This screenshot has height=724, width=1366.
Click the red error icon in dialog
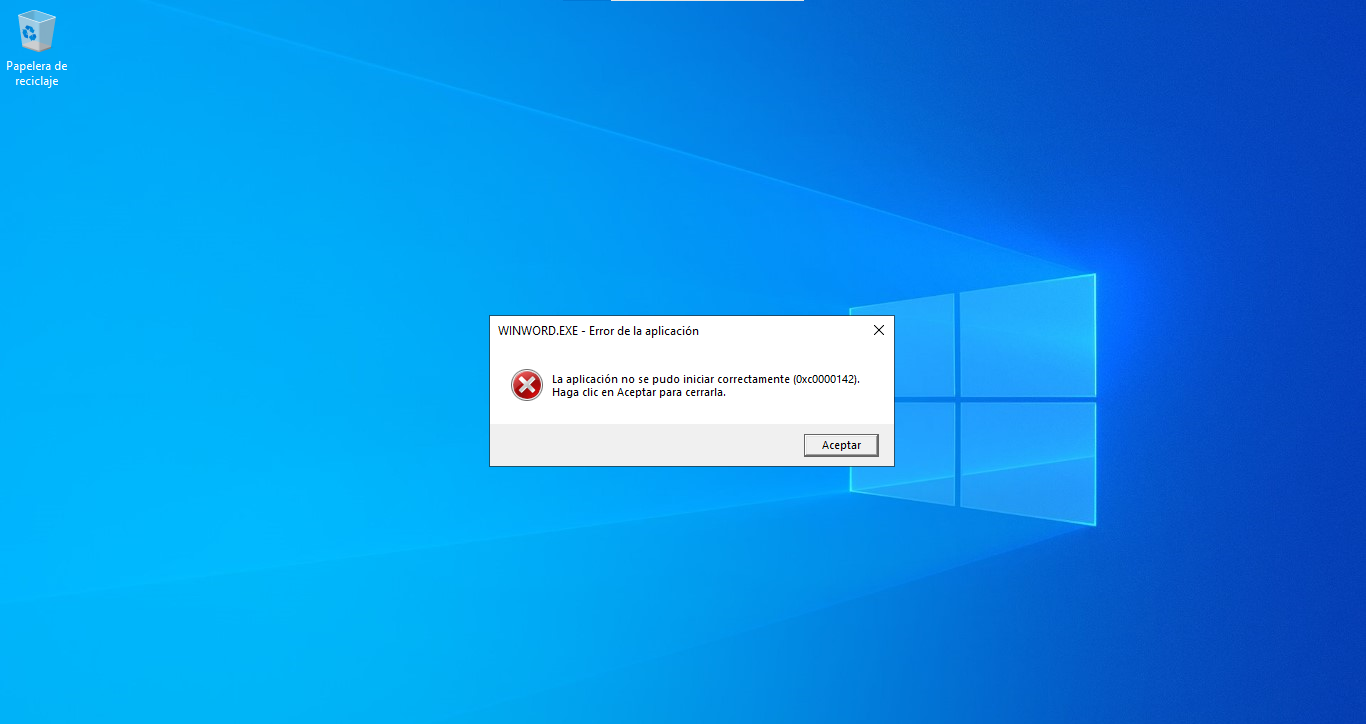click(x=527, y=385)
